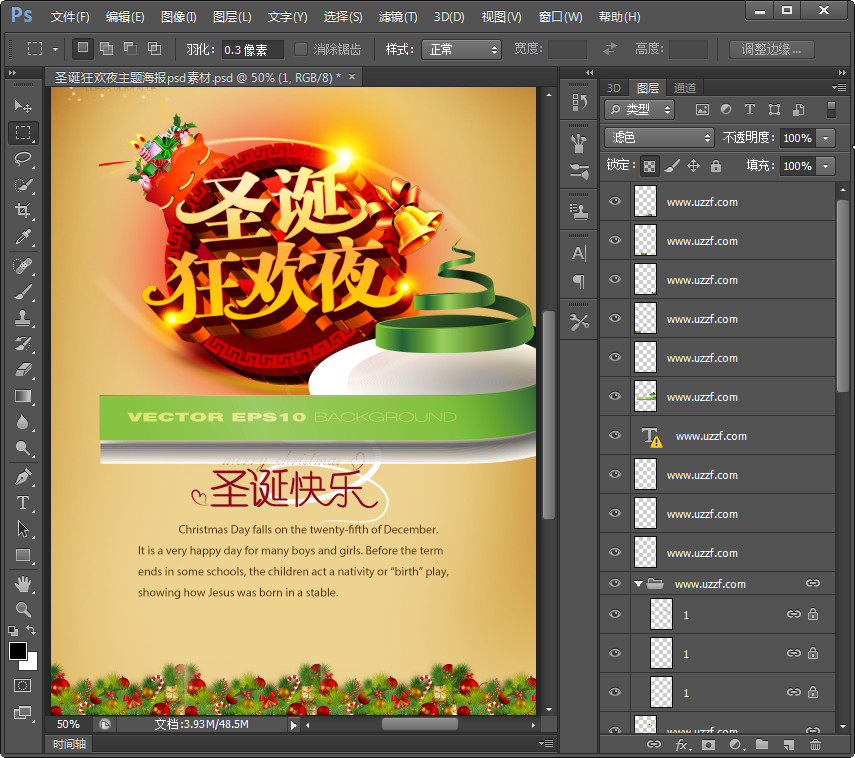Click the swap foreground/background colors icon
Viewport: 855px width, 758px height.
tap(31, 630)
